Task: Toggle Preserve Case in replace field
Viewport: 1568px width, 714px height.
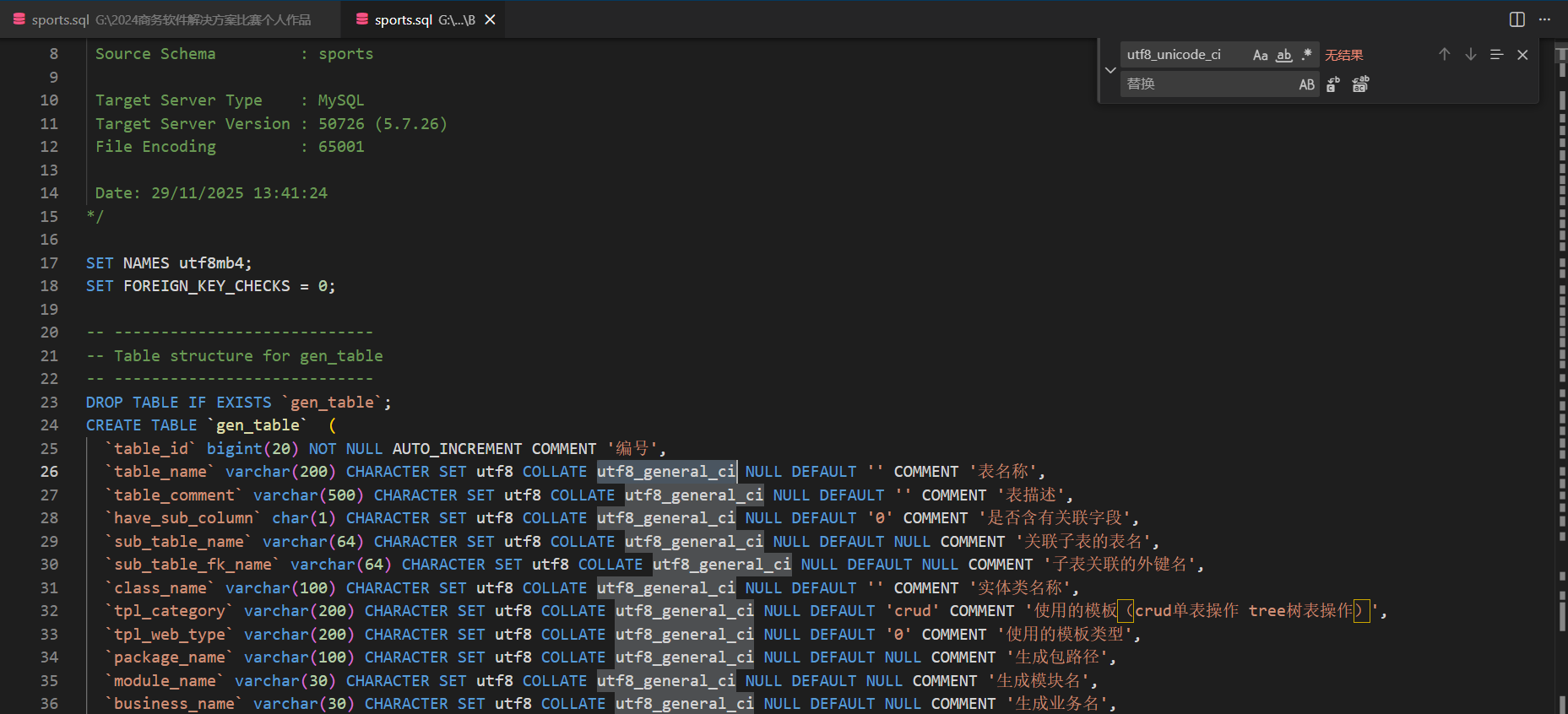Action: tap(1306, 84)
